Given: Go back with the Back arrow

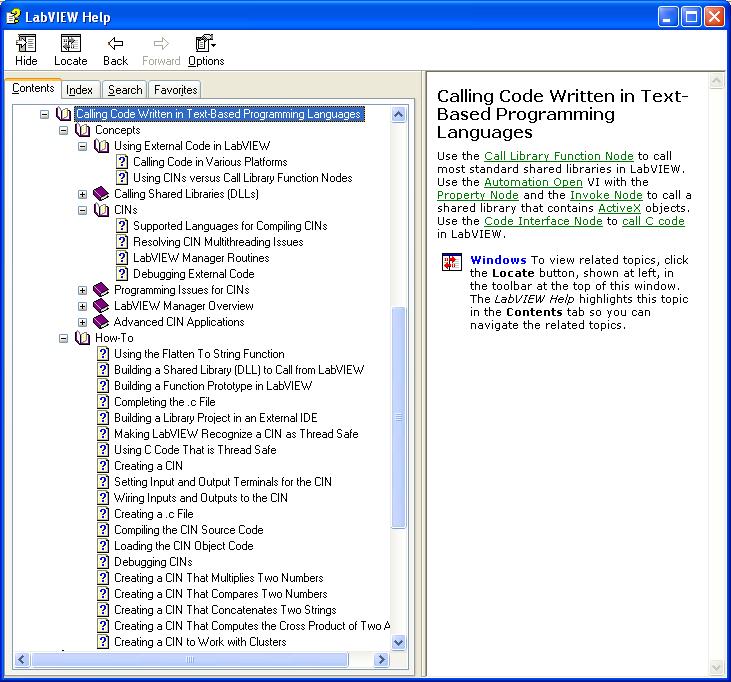Looking at the screenshot, I should pyautogui.click(x=115, y=43).
